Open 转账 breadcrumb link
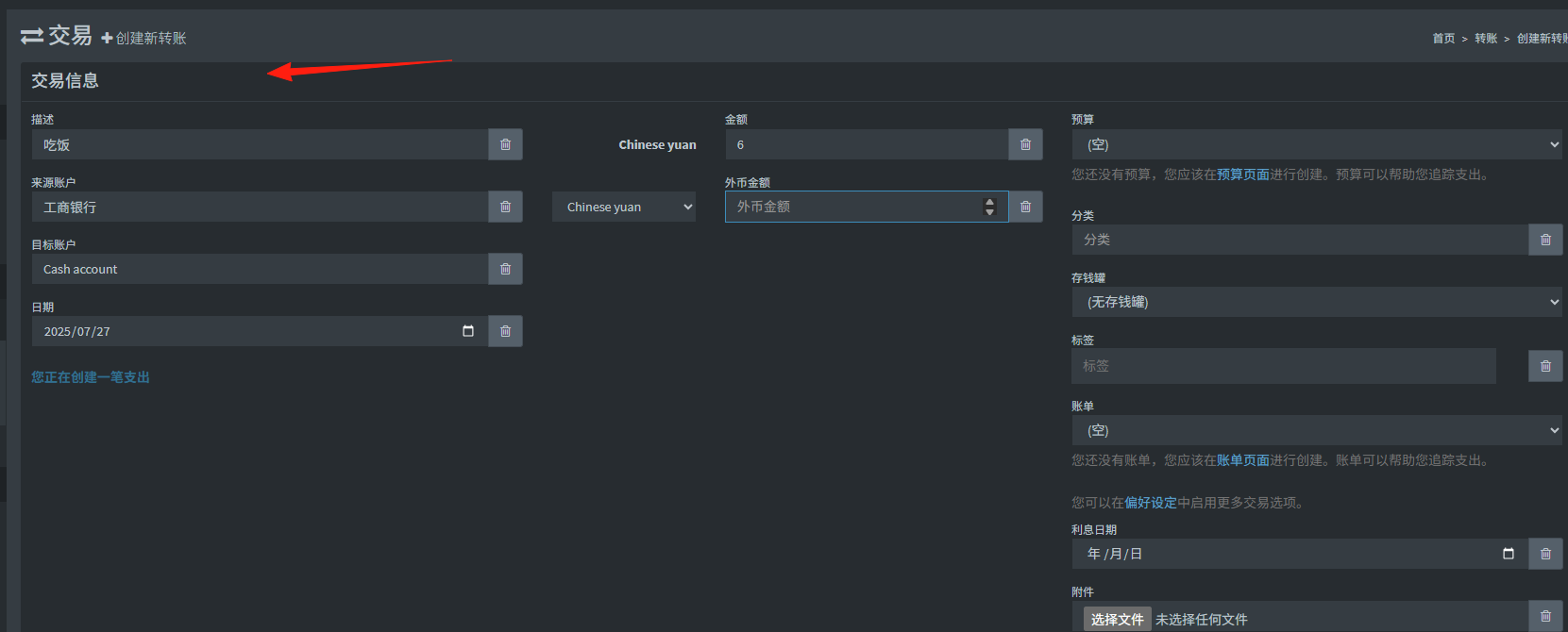 point(1486,39)
